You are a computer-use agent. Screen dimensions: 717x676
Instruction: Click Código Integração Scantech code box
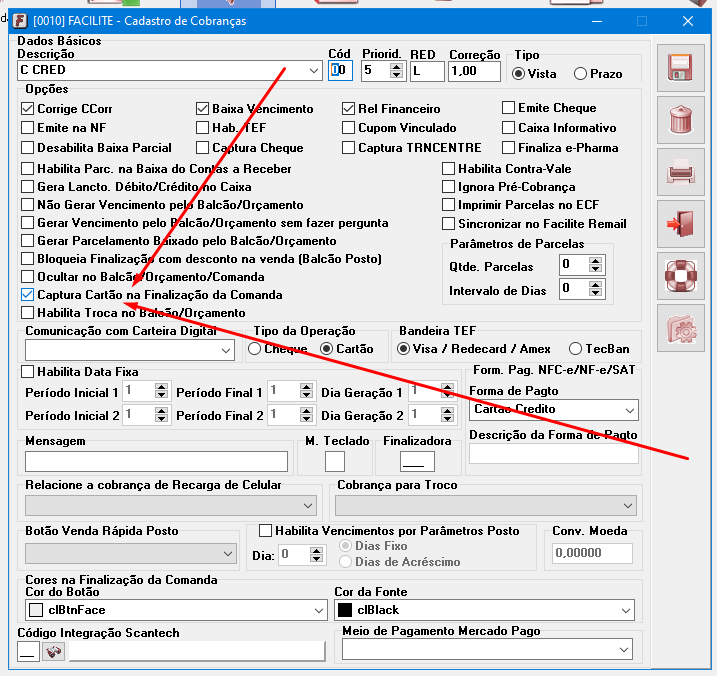pos(28,652)
